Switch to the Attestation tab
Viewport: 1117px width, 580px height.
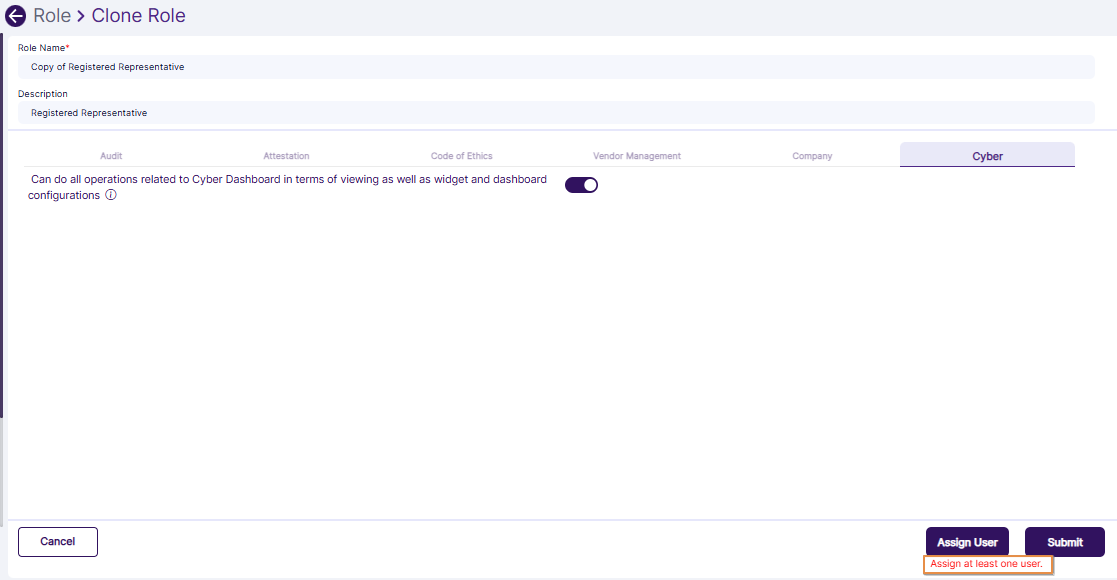click(287, 156)
